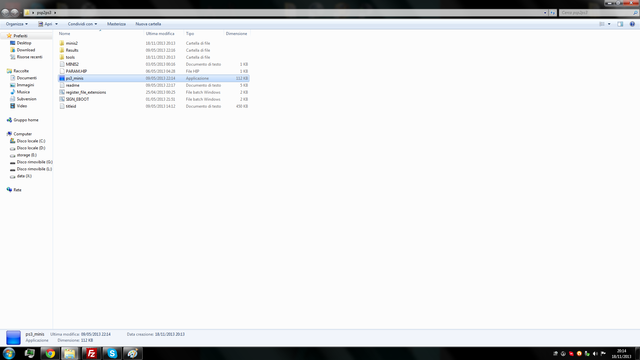Click the magnifier icon in search box

pyautogui.click(x=635, y=13)
